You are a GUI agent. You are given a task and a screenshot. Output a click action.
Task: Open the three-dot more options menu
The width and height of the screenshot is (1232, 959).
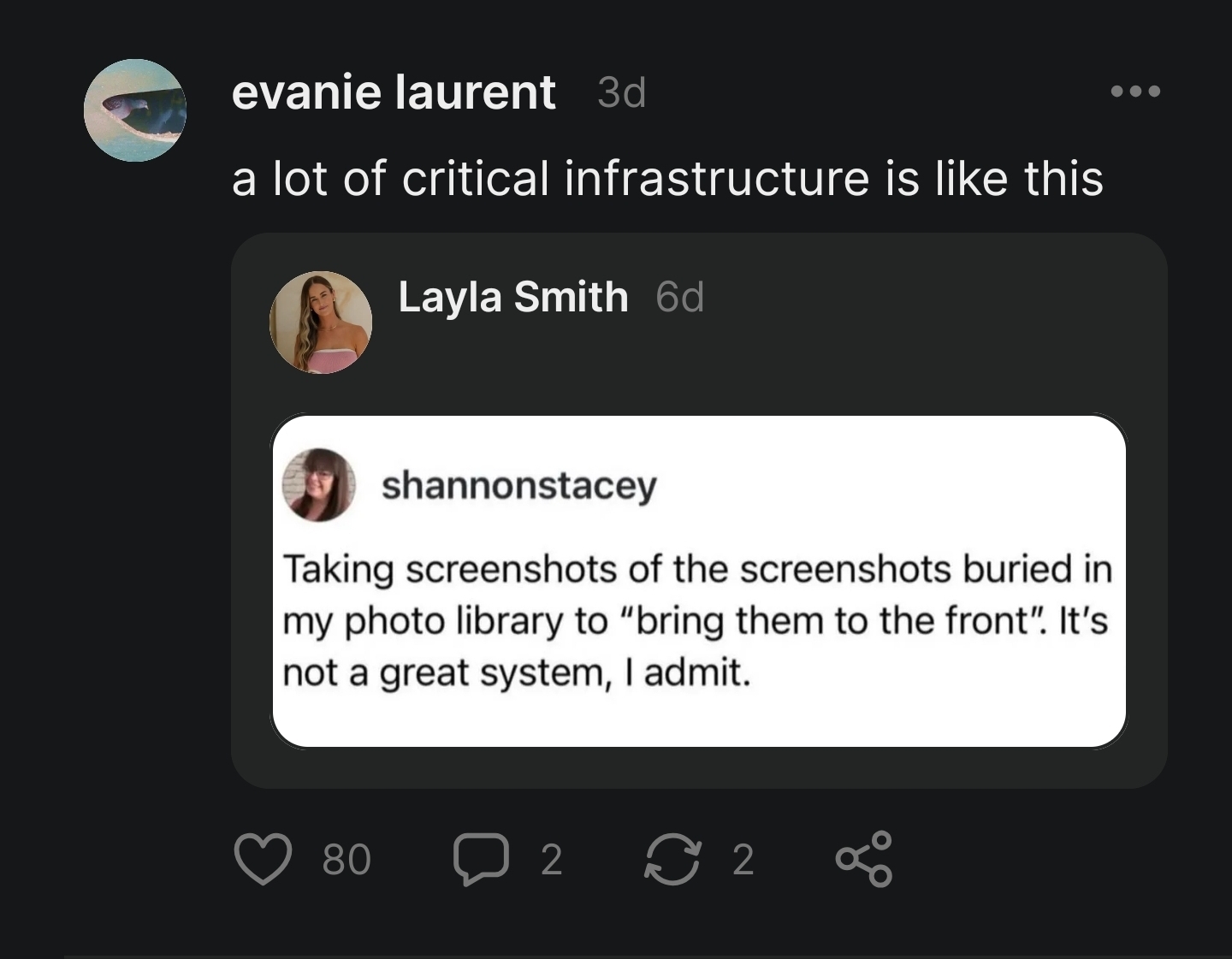click(x=1135, y=92)
